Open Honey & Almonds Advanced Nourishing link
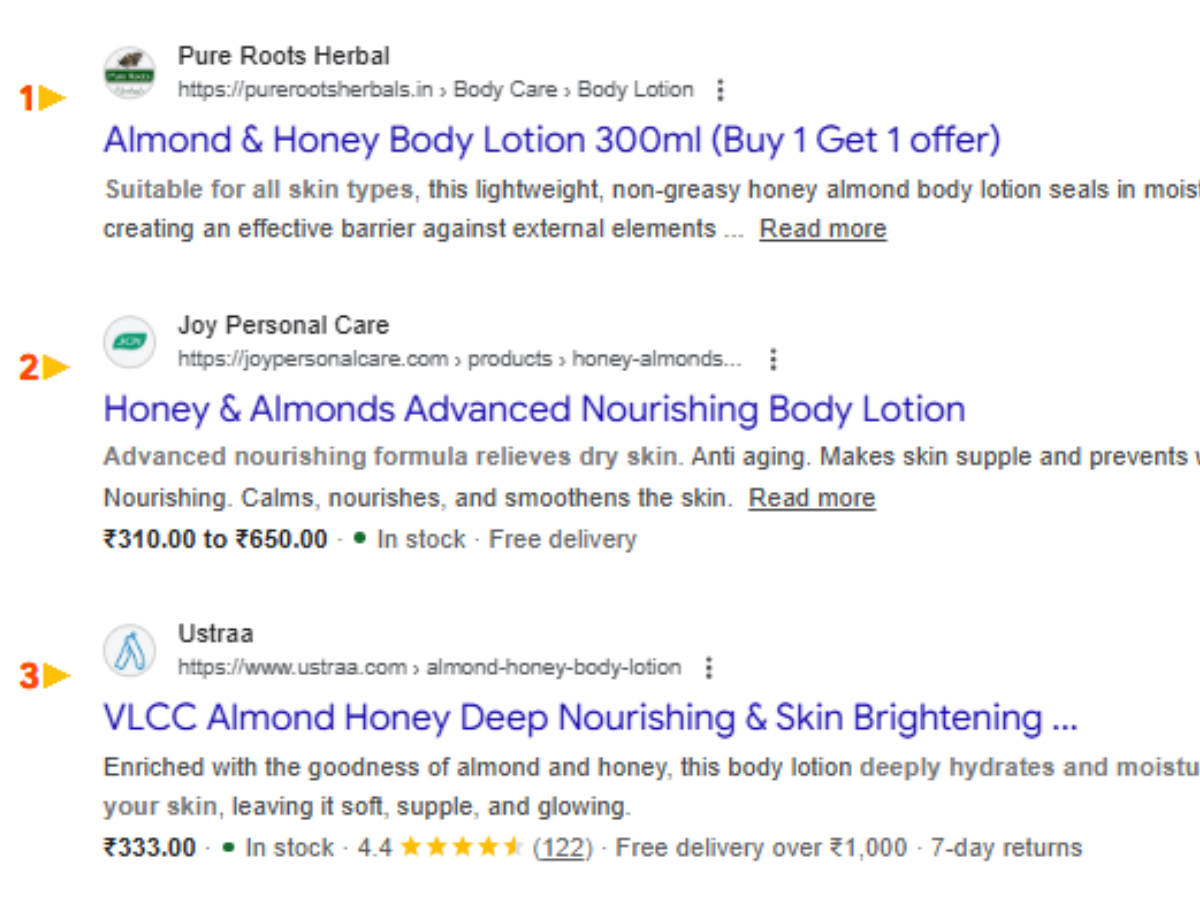This screenshot has height=900, width=1200. pos(534,409)
